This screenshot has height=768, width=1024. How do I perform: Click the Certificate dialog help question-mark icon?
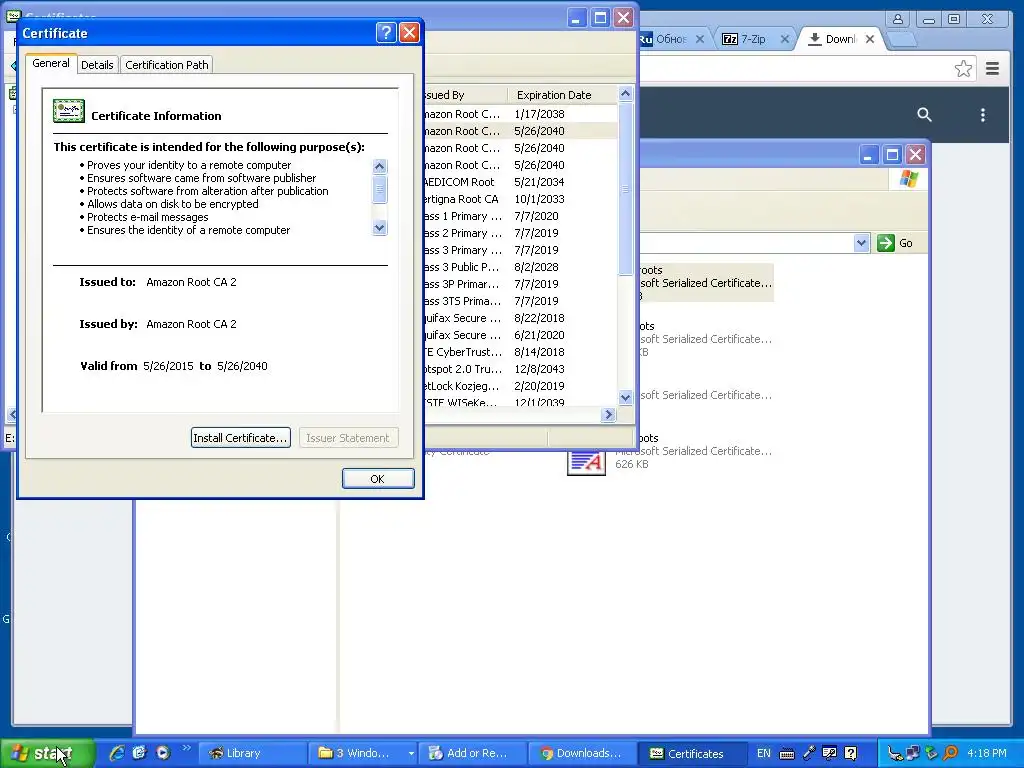click(386, 32)
